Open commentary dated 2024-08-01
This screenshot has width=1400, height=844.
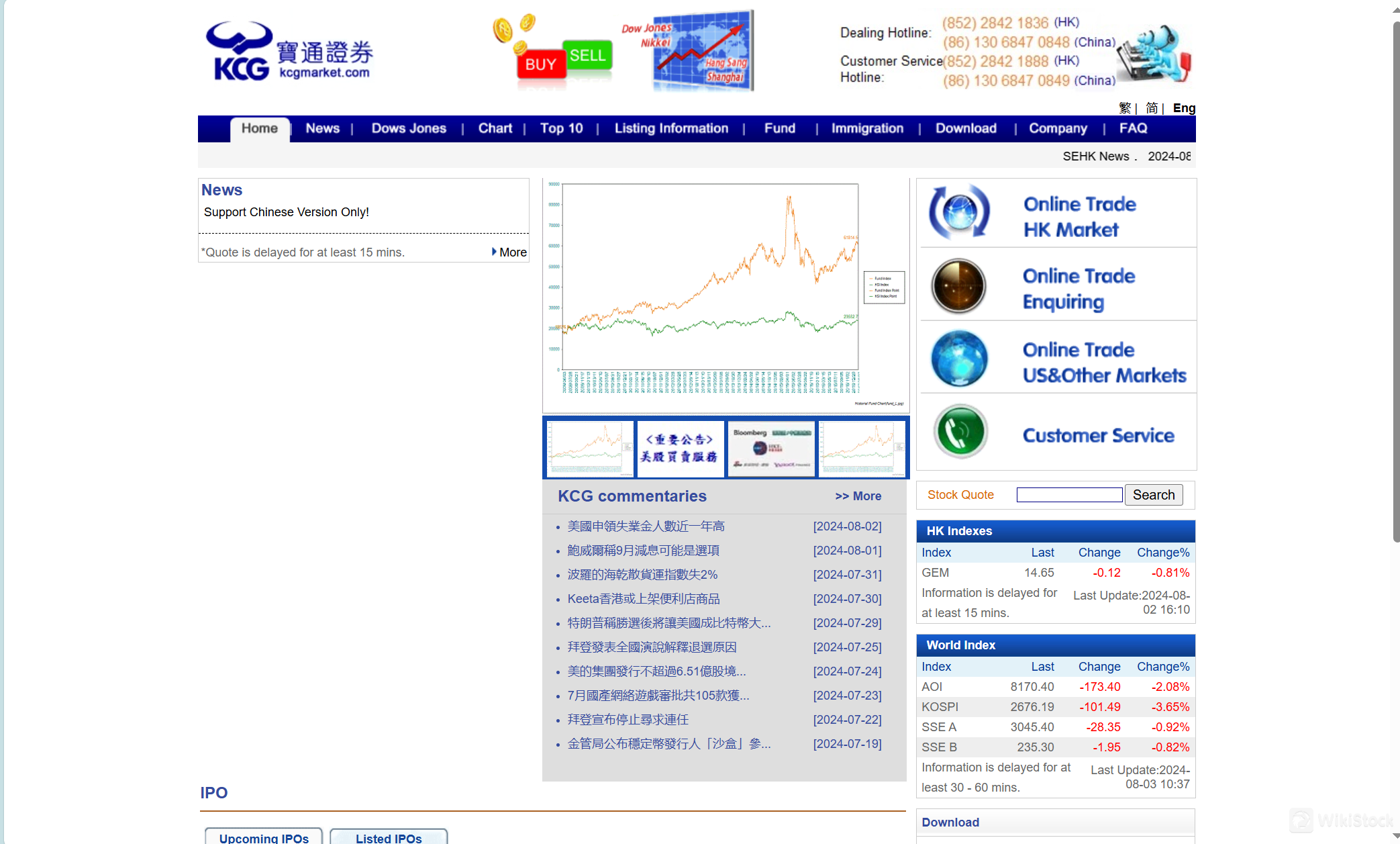[643, 551]
